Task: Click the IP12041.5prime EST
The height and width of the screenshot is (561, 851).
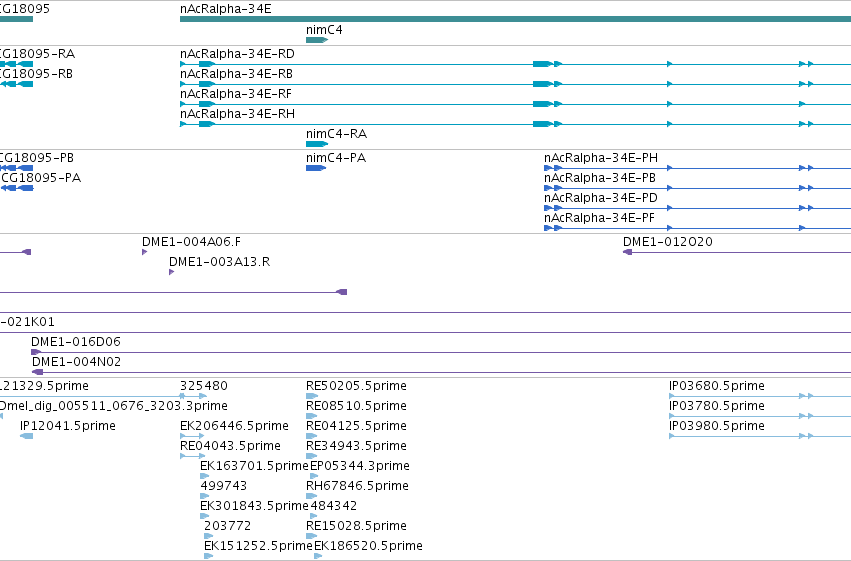Action: tap(26, 436)
